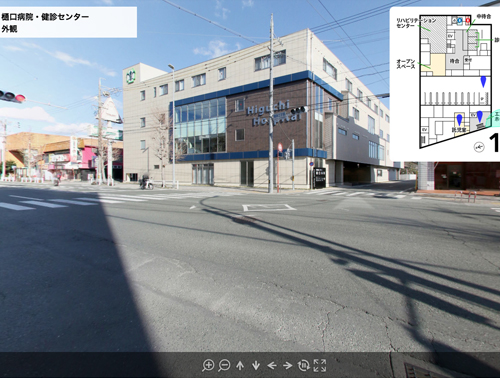The image size is (500, 378).
Task: Rotate the view left with left arrow
Action: pos(272,366)
